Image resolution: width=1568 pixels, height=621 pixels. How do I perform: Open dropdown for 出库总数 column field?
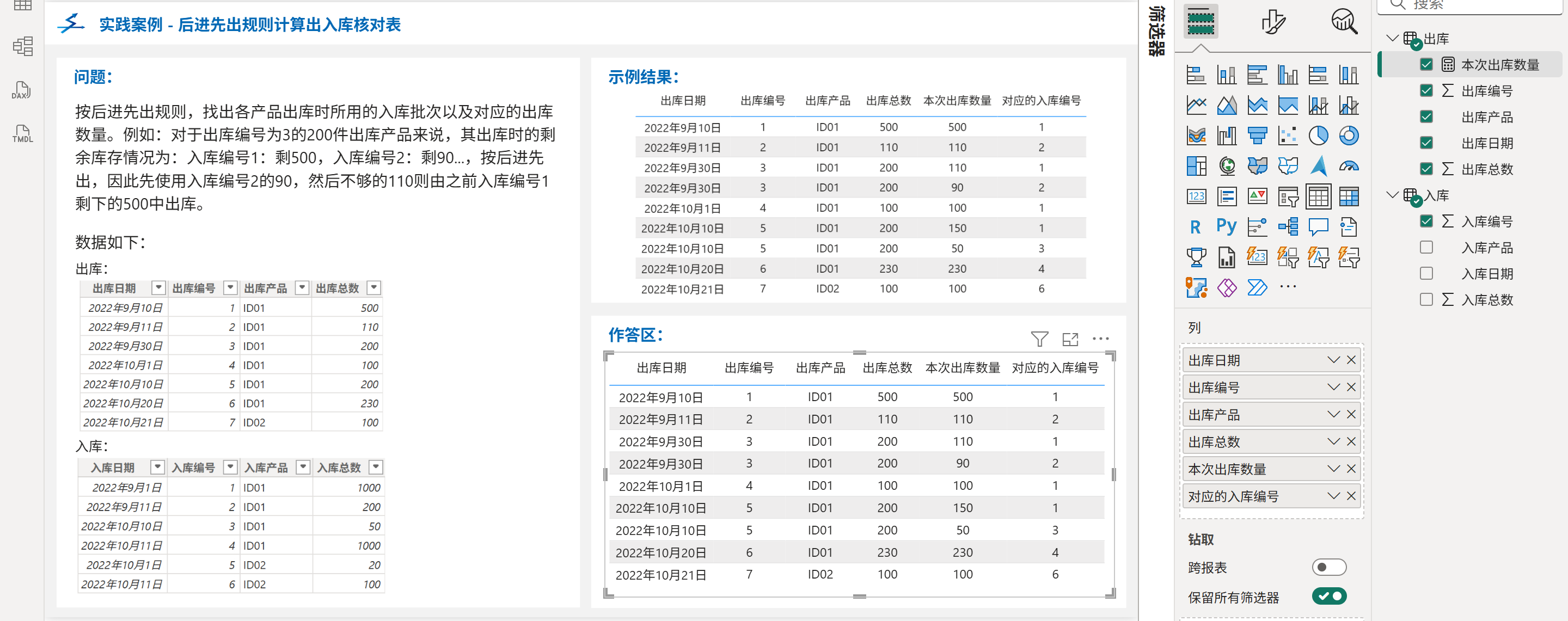[1333, 441]
